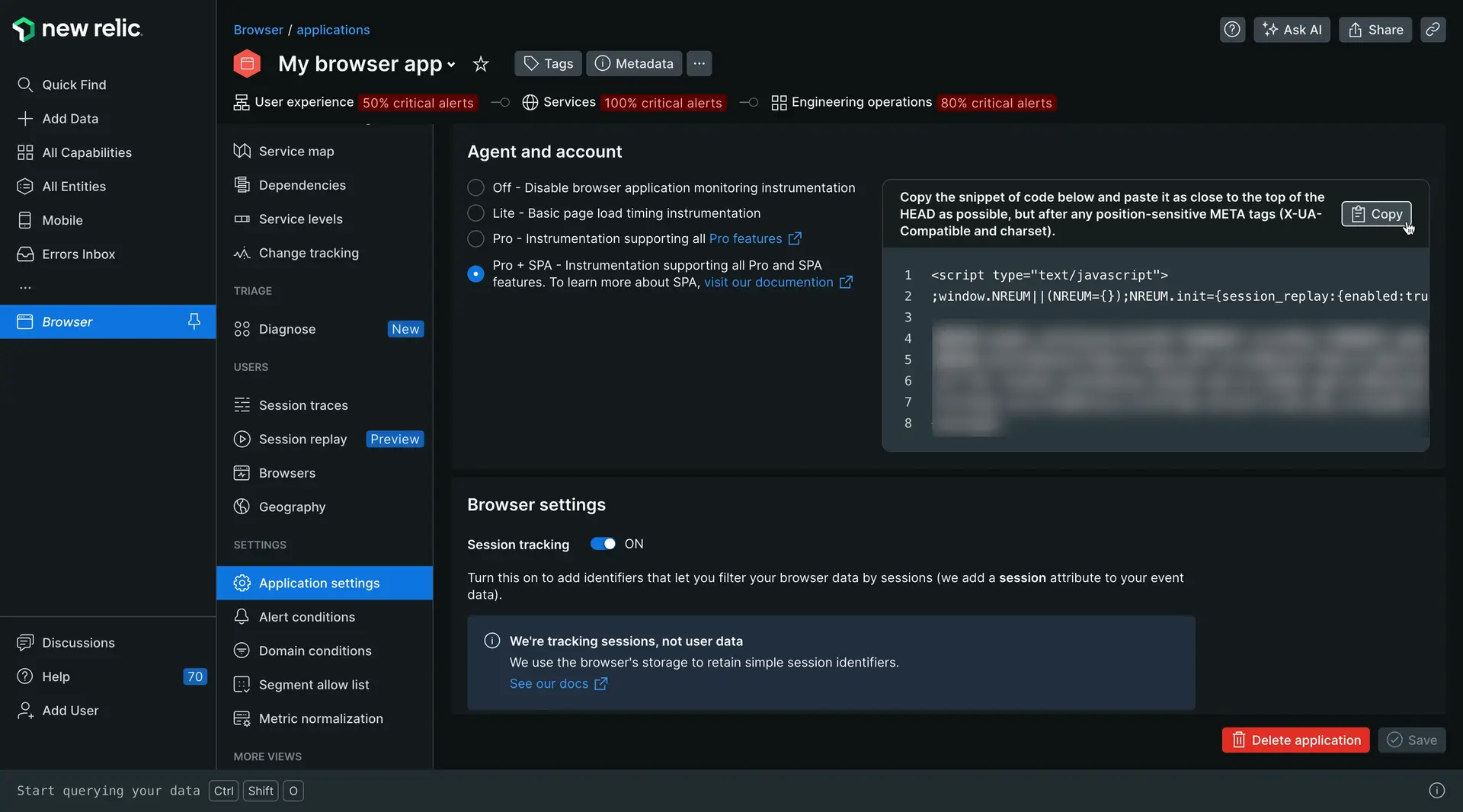Open the more options ellipsis button
The width and height of the screenshot is (1463, 812).
(x=699, y=64)
